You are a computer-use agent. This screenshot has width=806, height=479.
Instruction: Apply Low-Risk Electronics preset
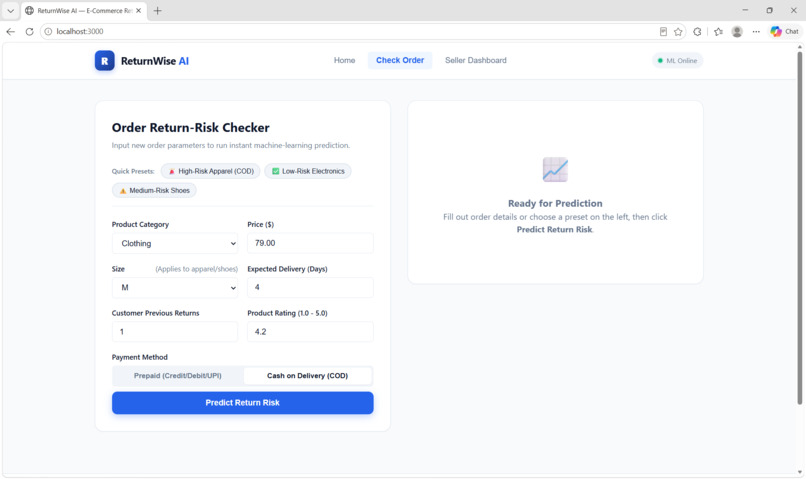click(308, 171)
